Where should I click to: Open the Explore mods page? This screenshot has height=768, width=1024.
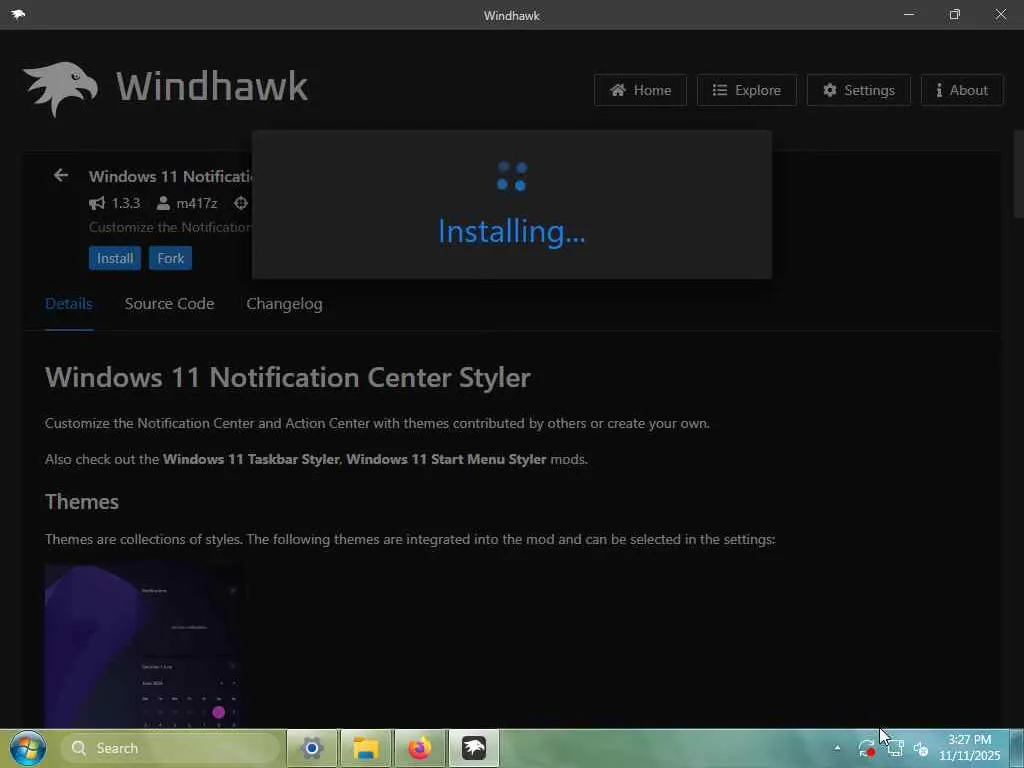coord(746,90)
